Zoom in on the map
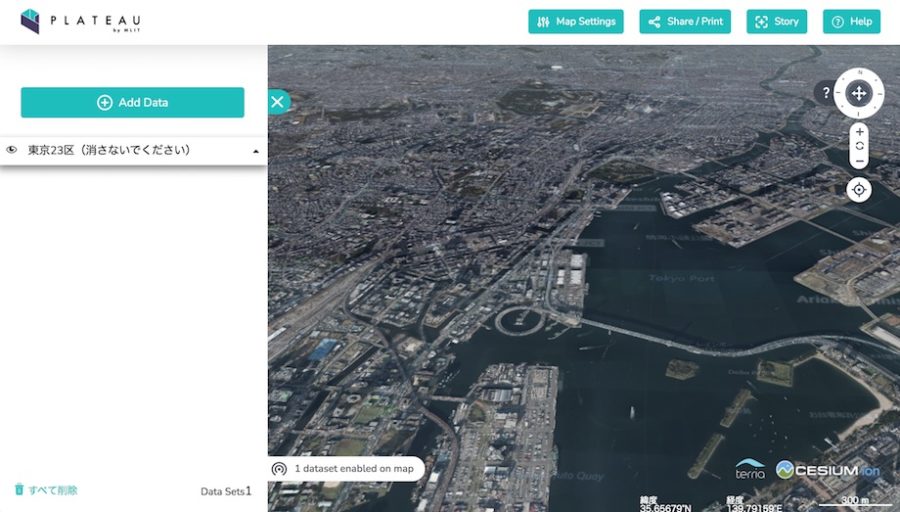Screen dimensions: 900x512 (858, 132)
